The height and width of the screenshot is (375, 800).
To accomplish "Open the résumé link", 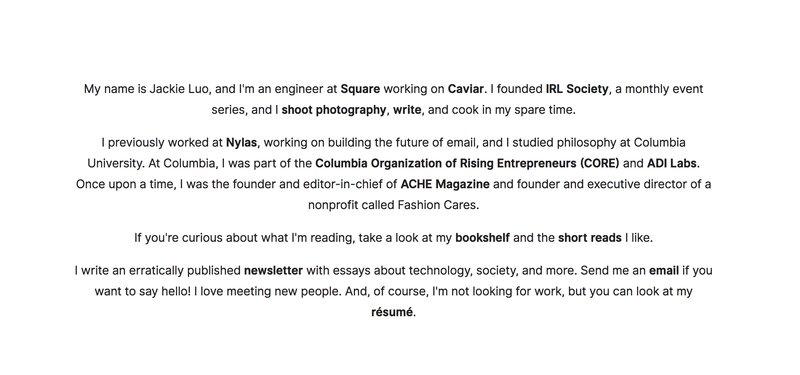I will 392,312.
